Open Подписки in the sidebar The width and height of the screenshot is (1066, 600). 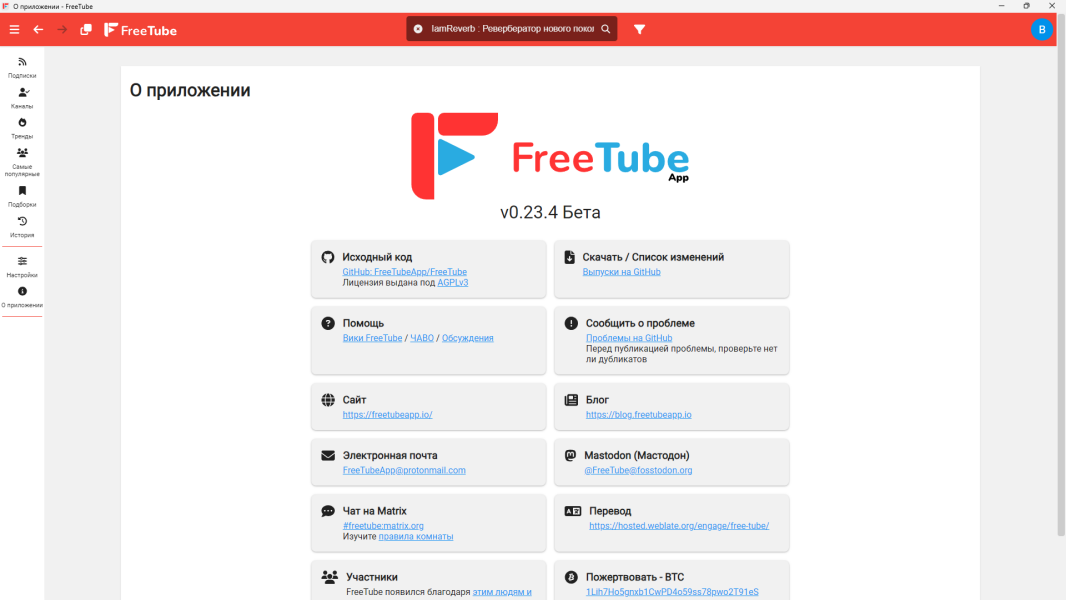[22, 68]
